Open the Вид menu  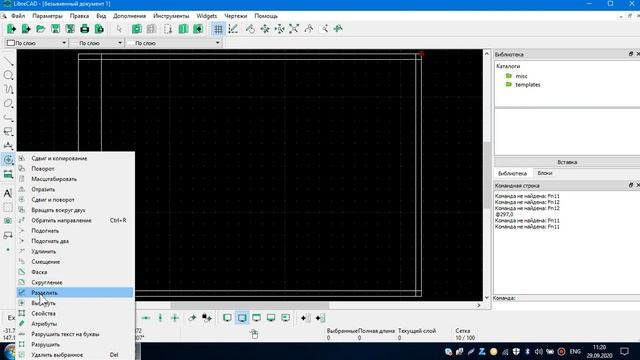[x=101, y=16]
